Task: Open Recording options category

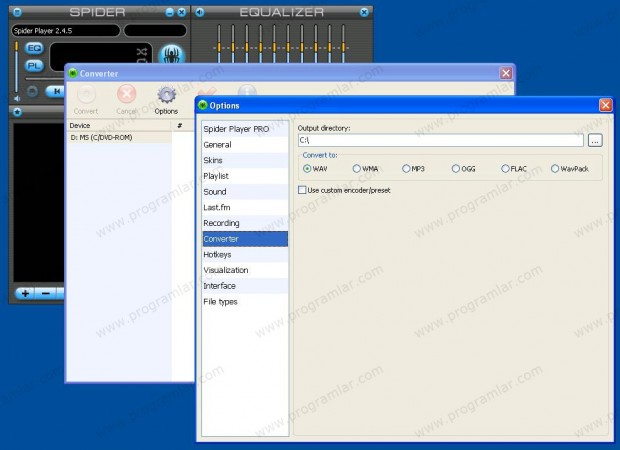Action: tap(245, 223)
